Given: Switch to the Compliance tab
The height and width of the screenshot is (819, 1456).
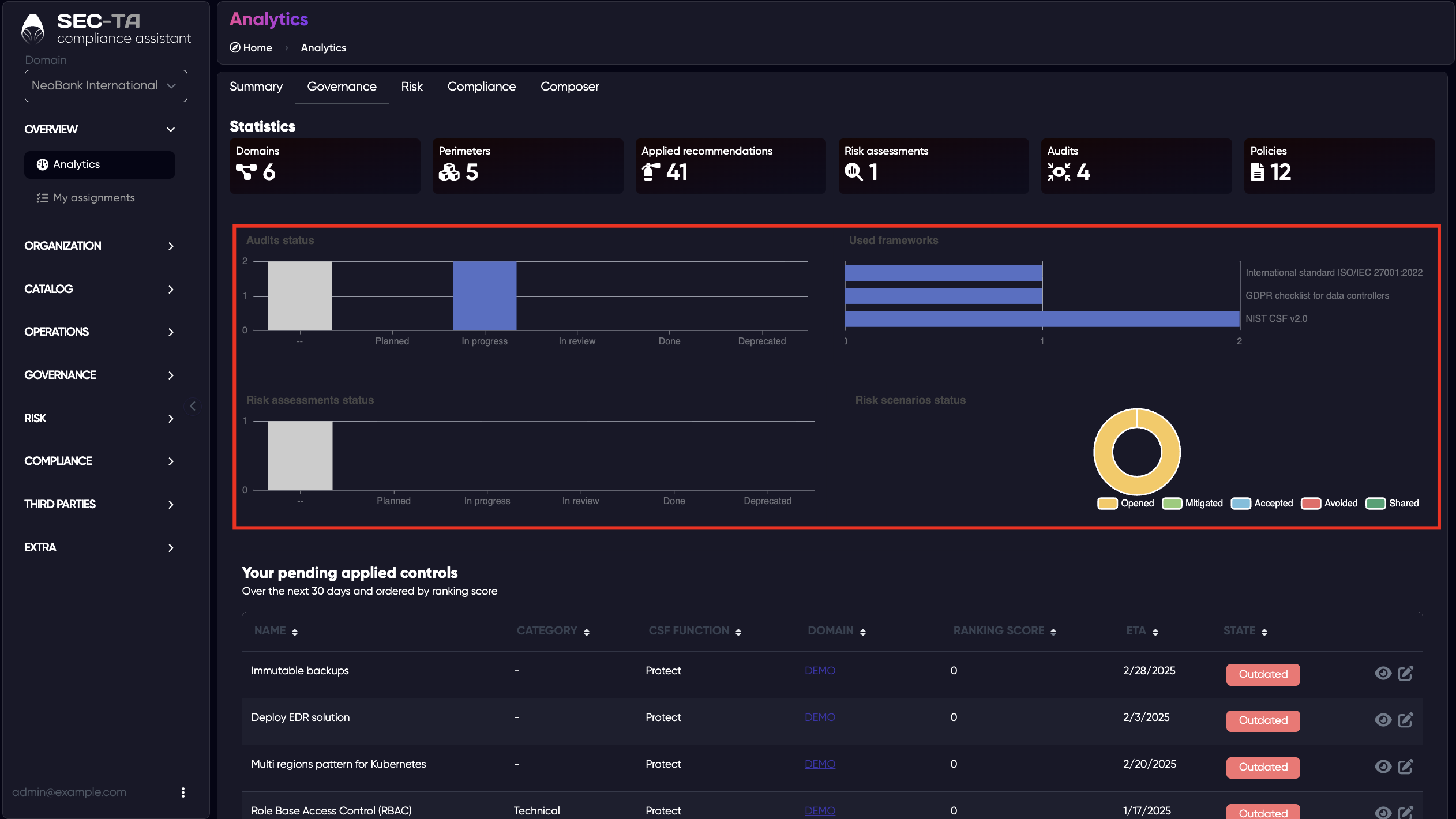Looking at the screenshot, I should click(482, 87).
